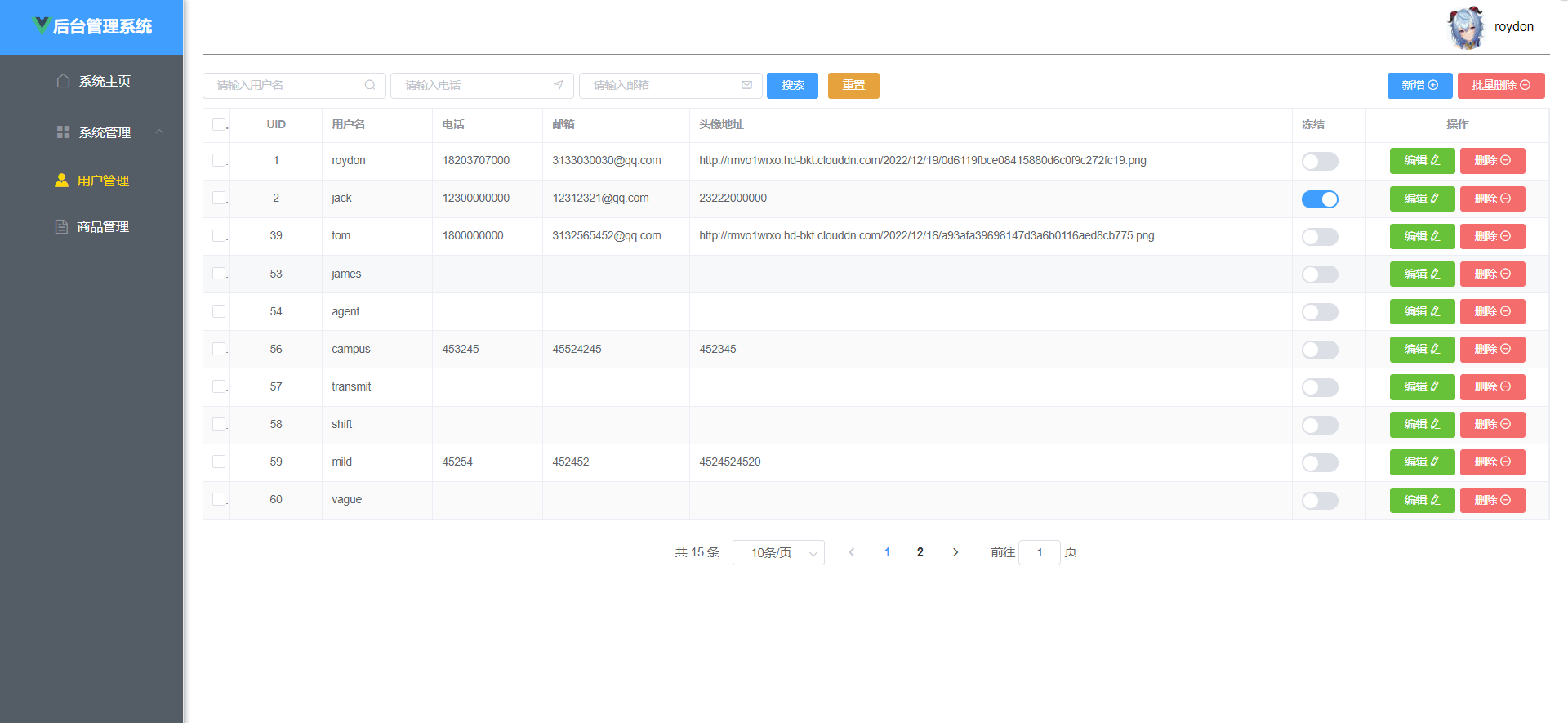Image resolution: width=1568 pixels, height=723 pixels.
Task: Delete the roydon user row
Action: click(x=1492, y=160)
